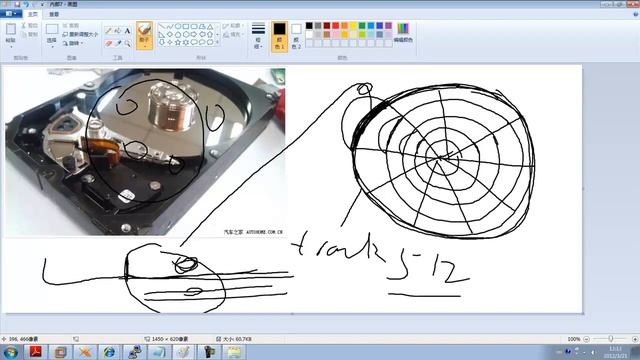Choose the oval shape
This screenshot has height=360, width=640.
tap(178, 27)
